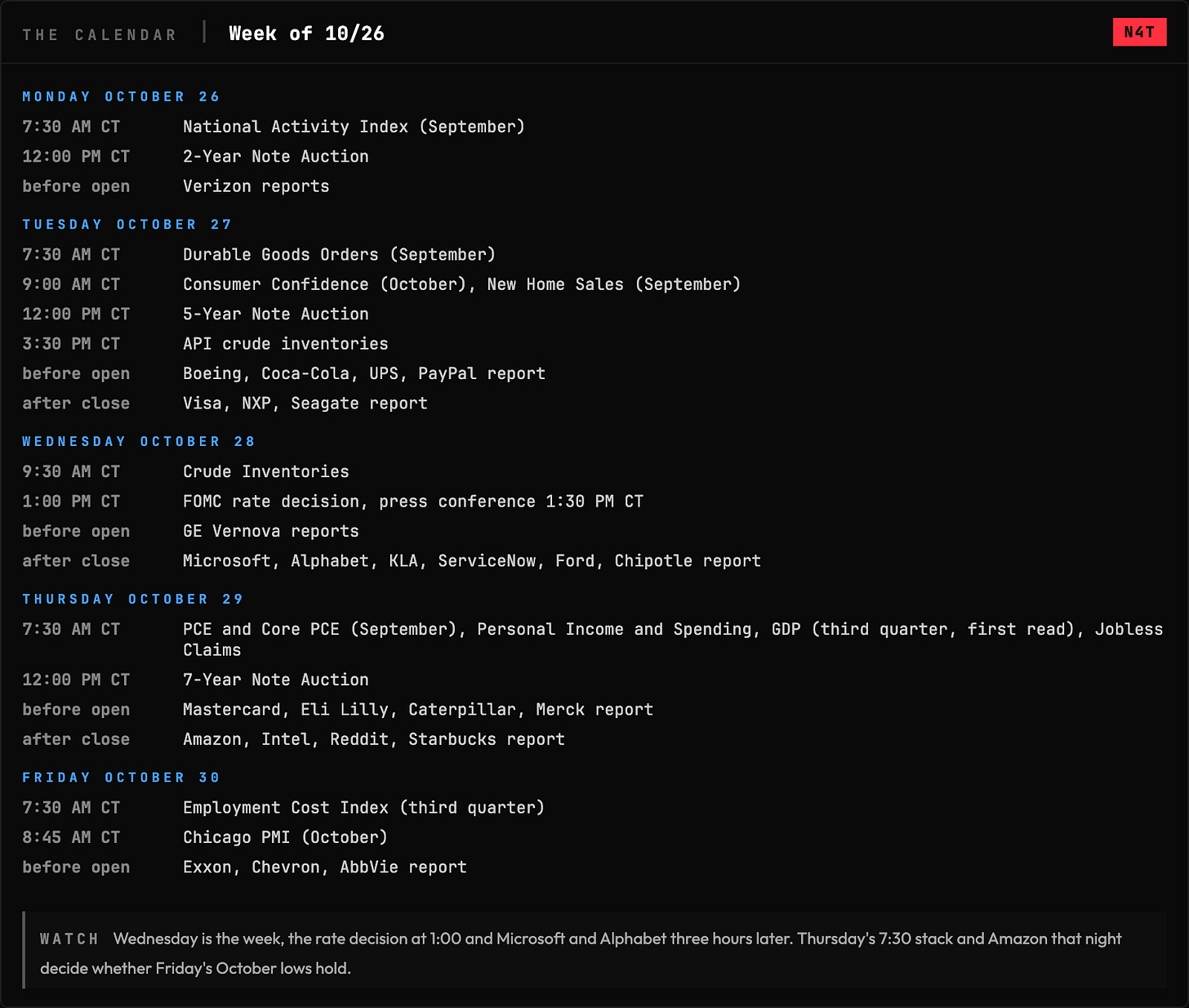Select the 'MONDAY OCTOBER 26' heading
Image resolution: width=1189 pixels, height=1008 pixels.
(x=121, y=96)
